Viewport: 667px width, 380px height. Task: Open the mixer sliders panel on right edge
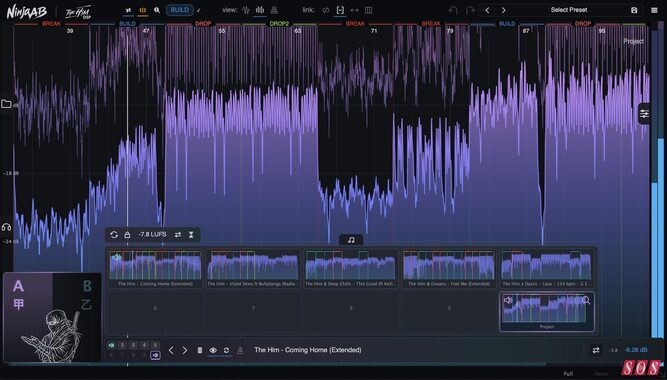tap(644, 114)
